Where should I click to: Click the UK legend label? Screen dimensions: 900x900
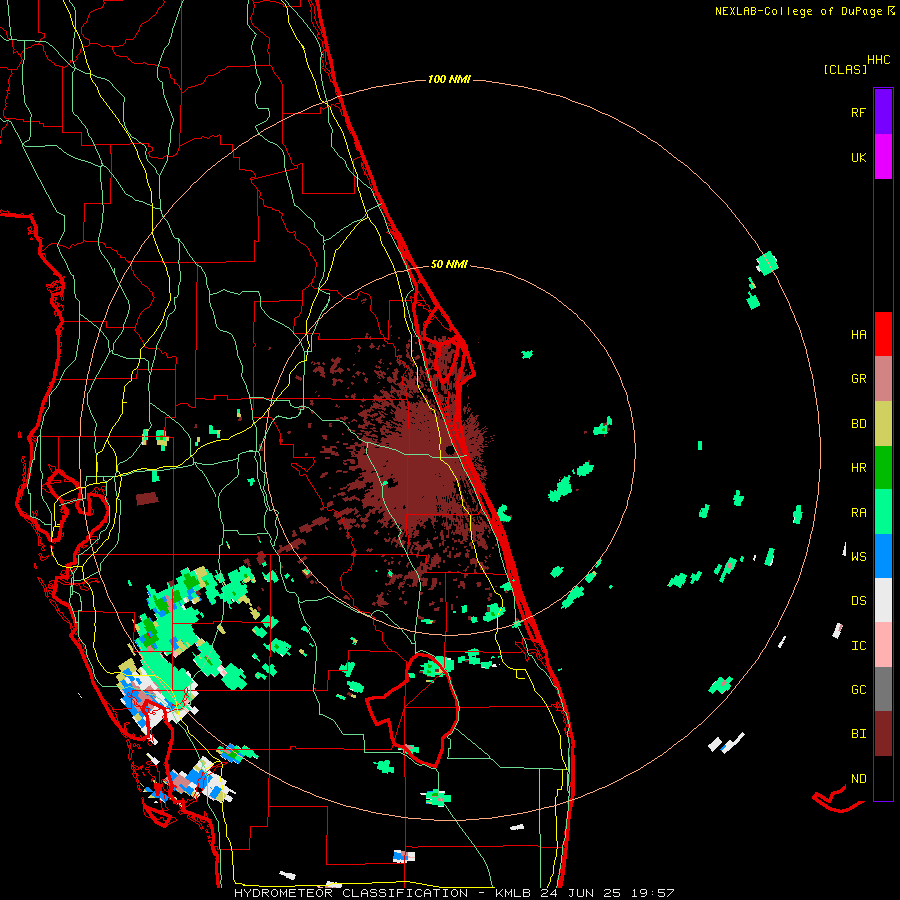[858, 157]
